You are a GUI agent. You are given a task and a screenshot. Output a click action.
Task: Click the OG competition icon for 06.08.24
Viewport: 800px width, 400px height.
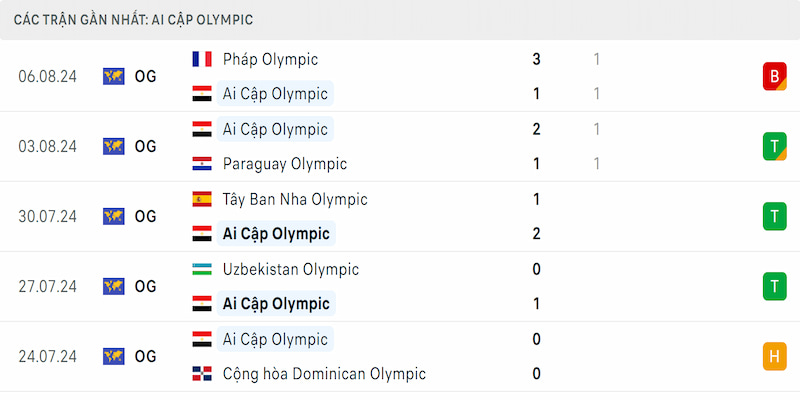pos(113,77)
